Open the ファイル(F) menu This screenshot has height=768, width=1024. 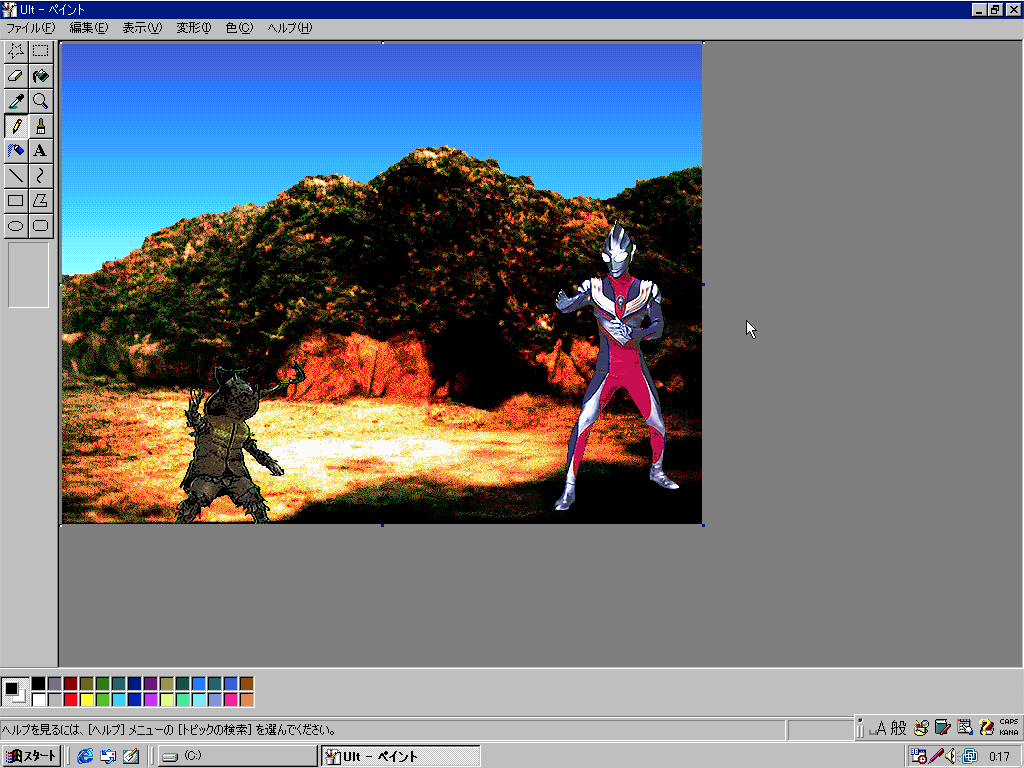coord(31,28)
